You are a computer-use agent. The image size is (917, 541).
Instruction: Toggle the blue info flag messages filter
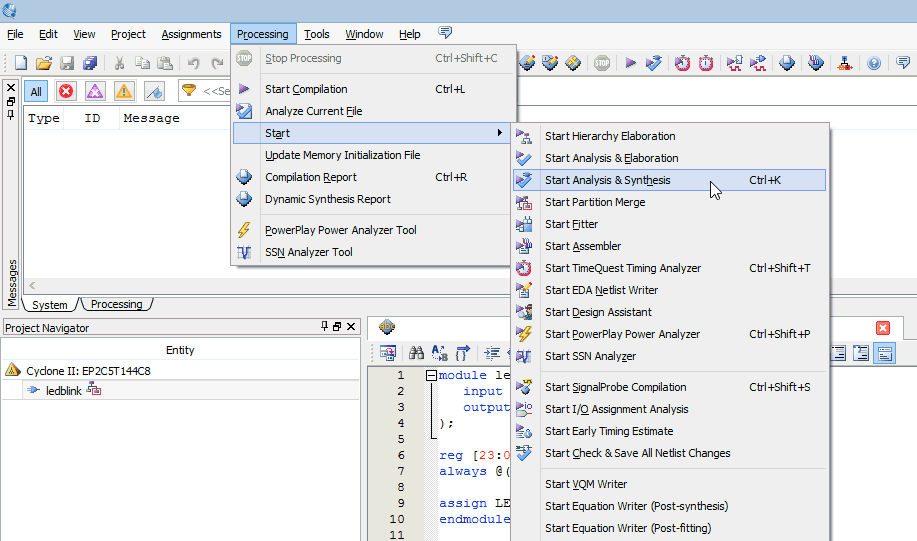click(154, 91)
